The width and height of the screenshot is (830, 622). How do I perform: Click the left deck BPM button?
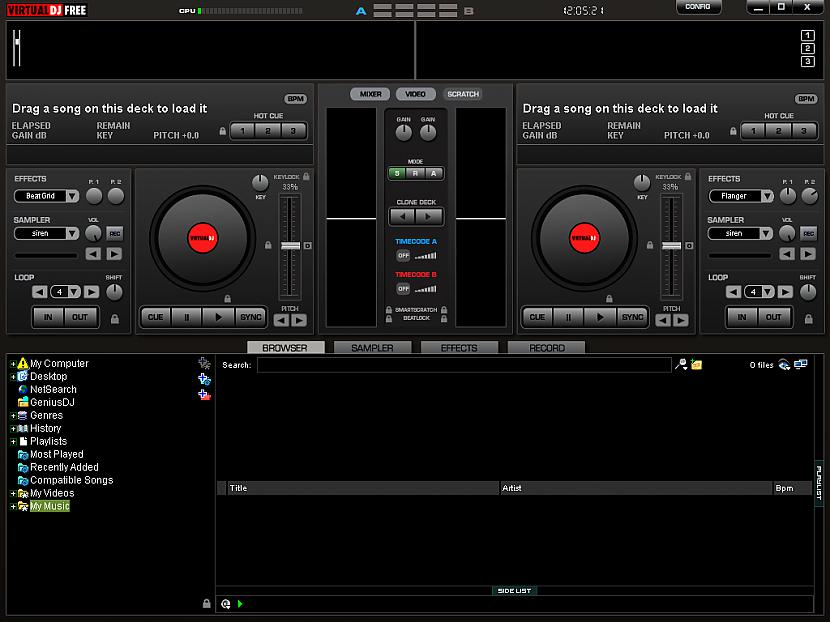pos(295,99)
